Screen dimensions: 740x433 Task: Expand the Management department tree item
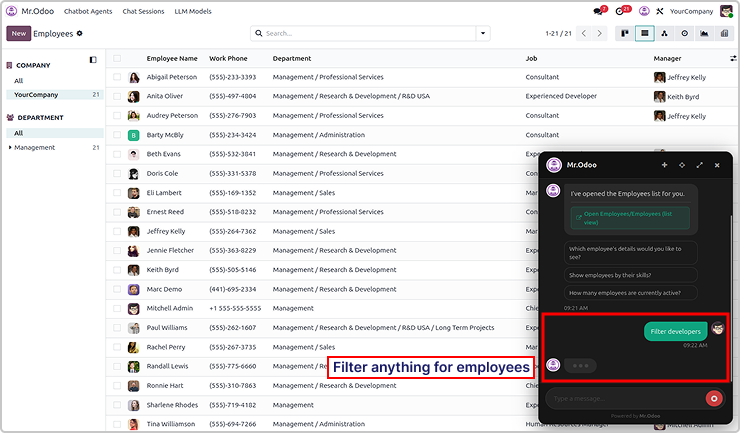(10, 148)
